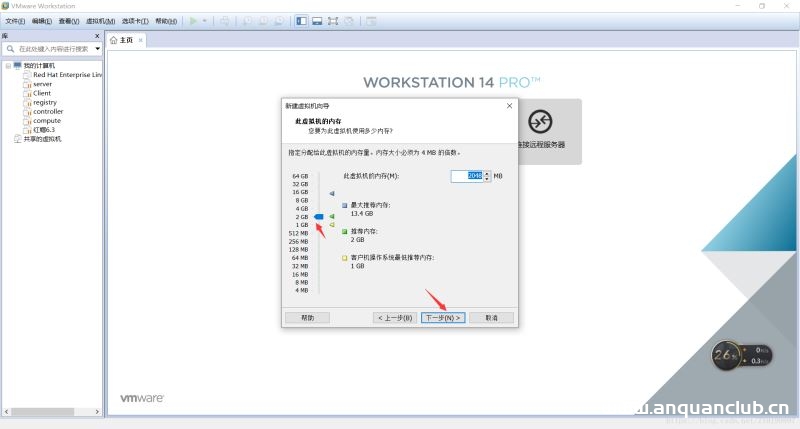The width and height of the screenshot is (800, 429).
Task: Click the library horizontal scrollbar thumb
Action: (43, 412)
